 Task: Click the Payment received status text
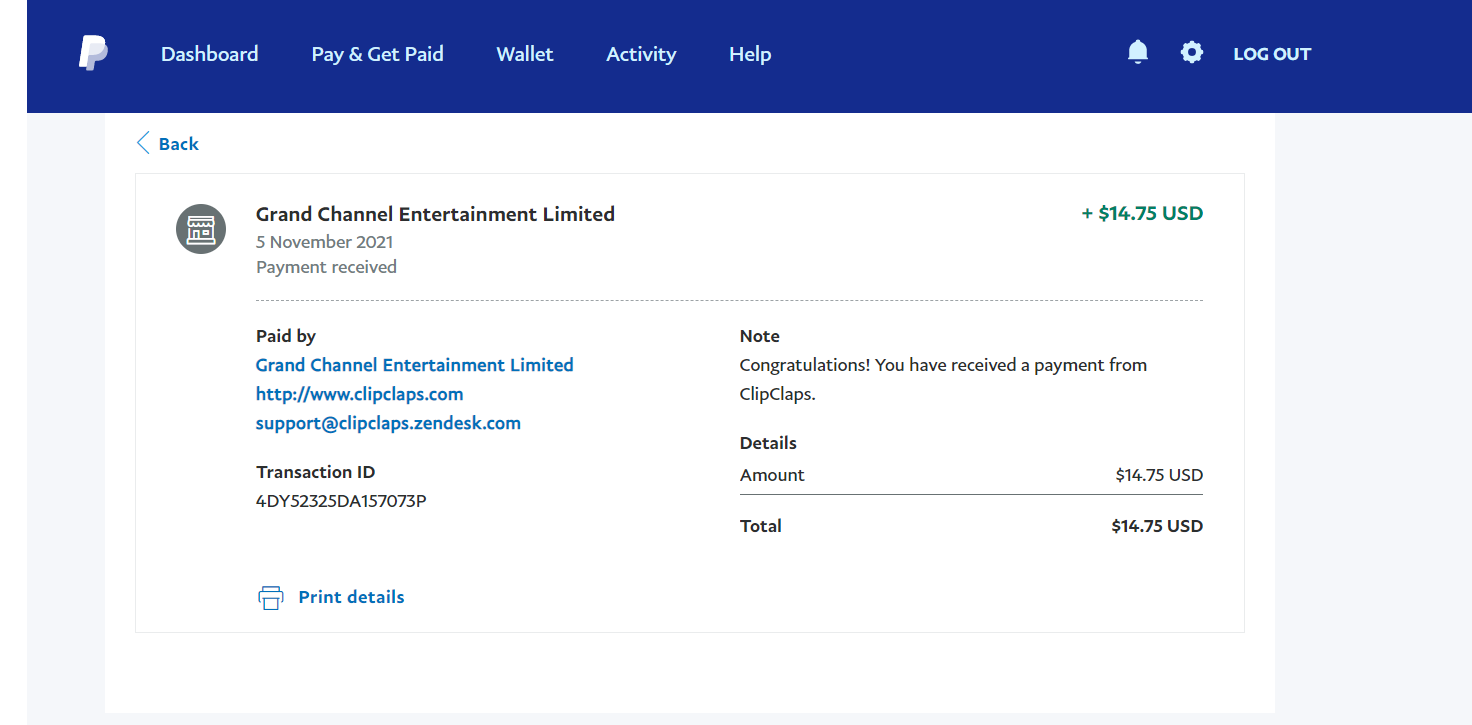click(x=326, y=267)
